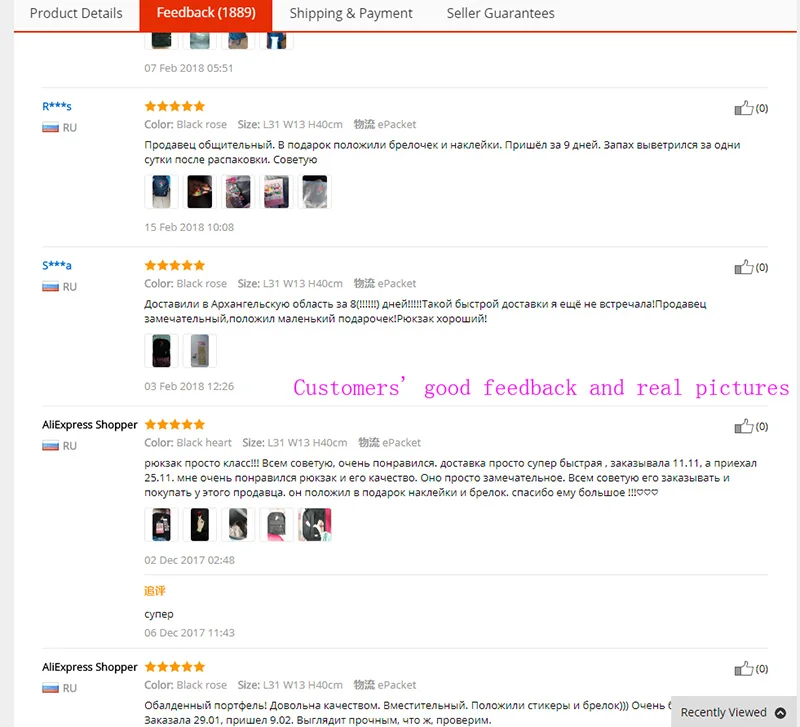View last photo in R***s review
Viewport: 800px width, 727px height.
(x=315, y=192)
